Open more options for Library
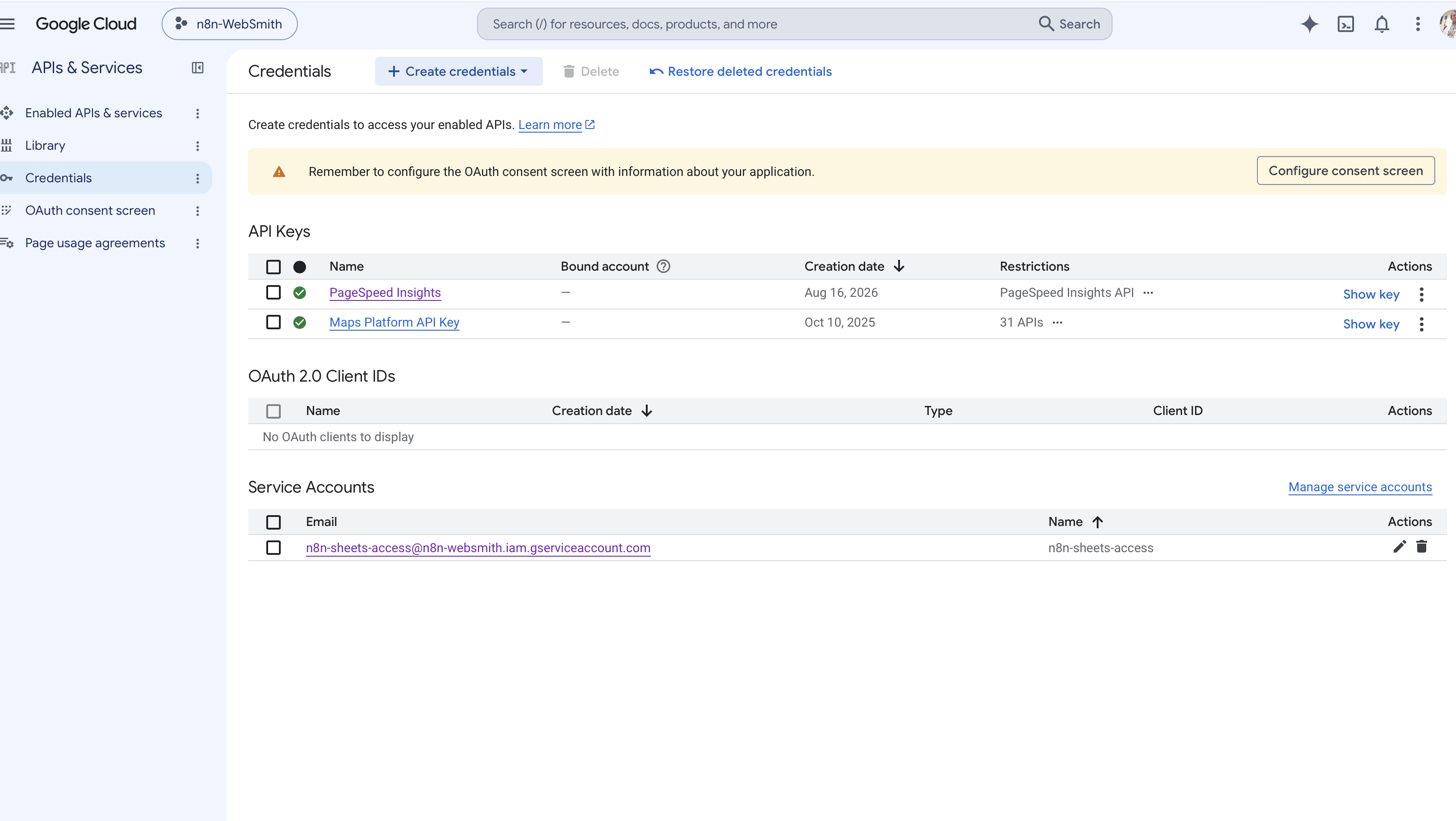The image size is (1456, 821). click(197, 146)
